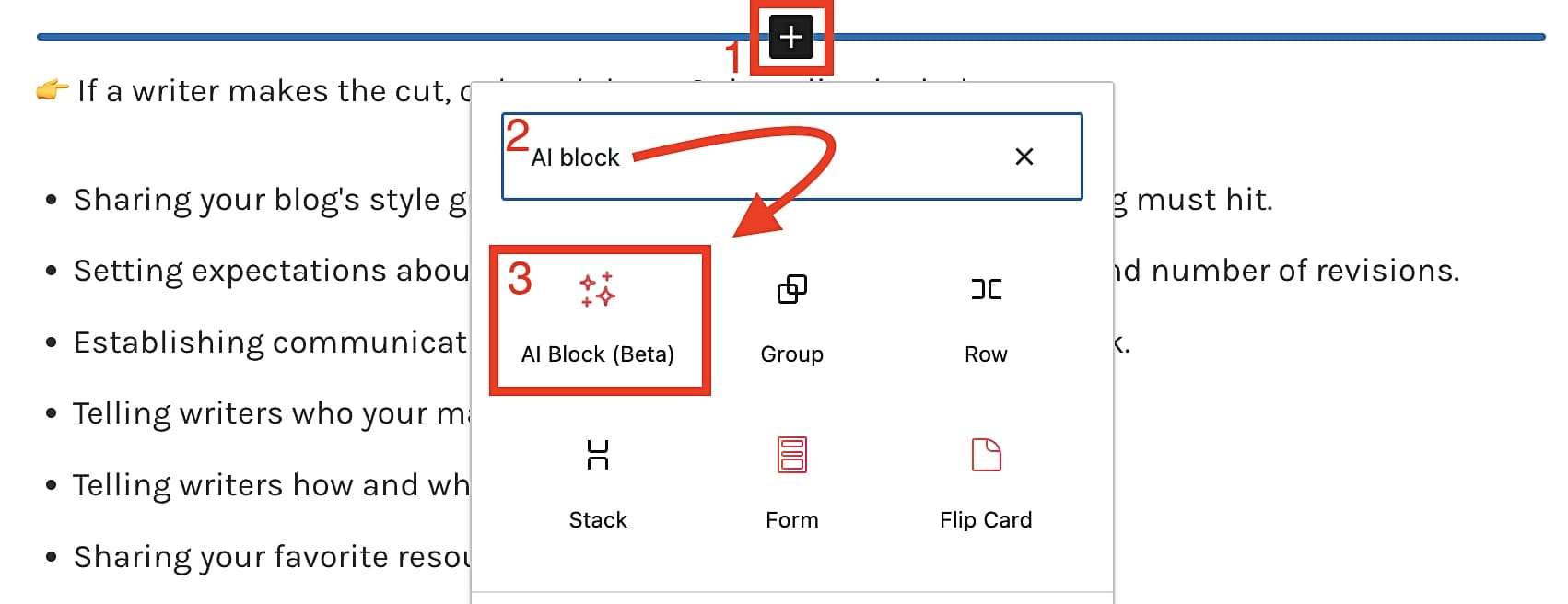Click the Form block's red document icon
Image resolution: width=1568 pixels, height=604 pixels.
(791, 453)
